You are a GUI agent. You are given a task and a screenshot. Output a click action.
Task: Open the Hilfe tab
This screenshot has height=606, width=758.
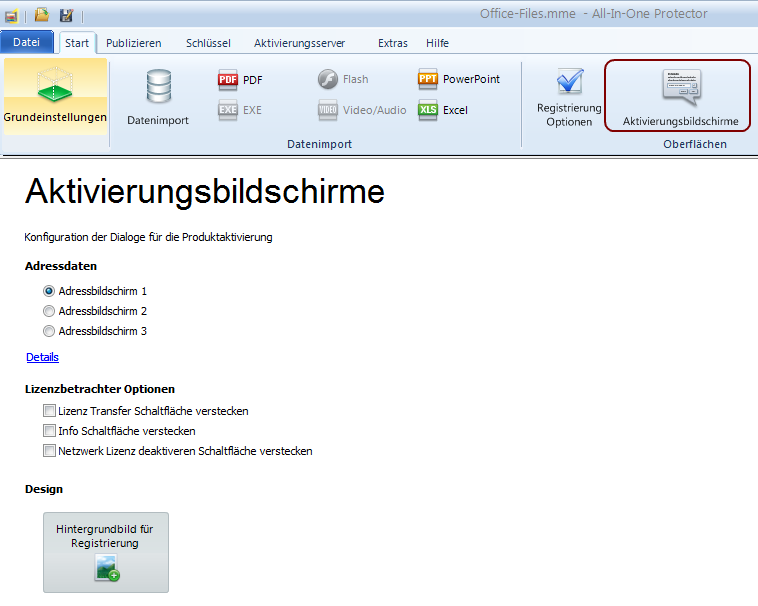click(x=437, y=43)
